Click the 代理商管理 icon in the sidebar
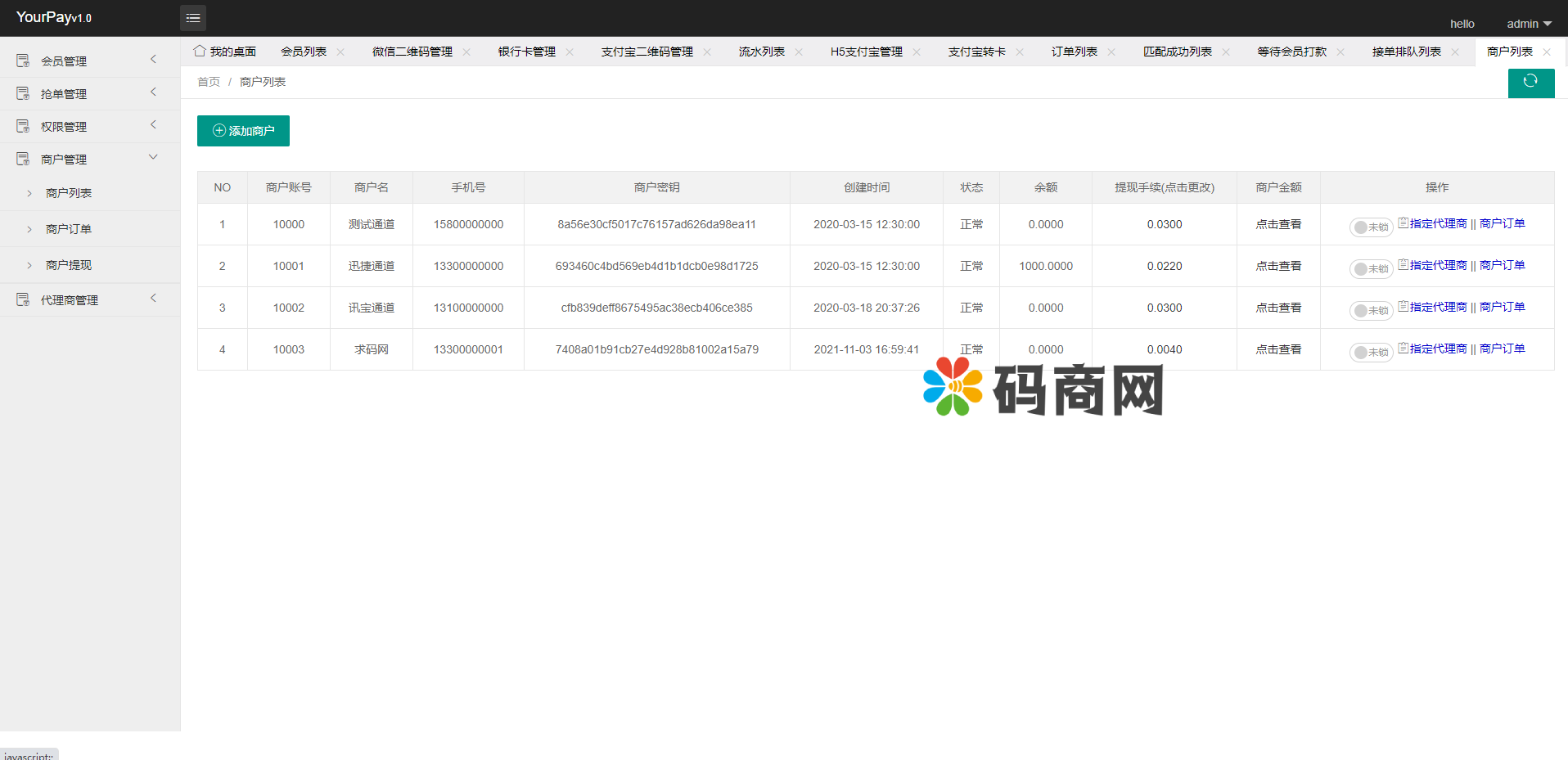The height and width of the screenshot is (760, 1568). coord(22,299)
